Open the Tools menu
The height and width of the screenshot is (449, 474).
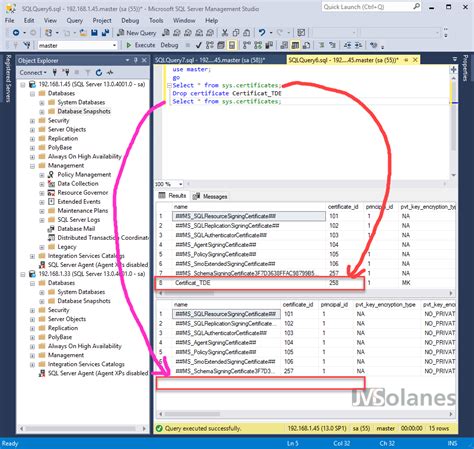156,20
